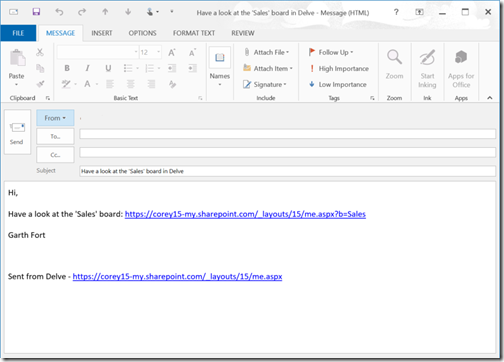
Task: Apply the font color A button
Action: point(87,84)
